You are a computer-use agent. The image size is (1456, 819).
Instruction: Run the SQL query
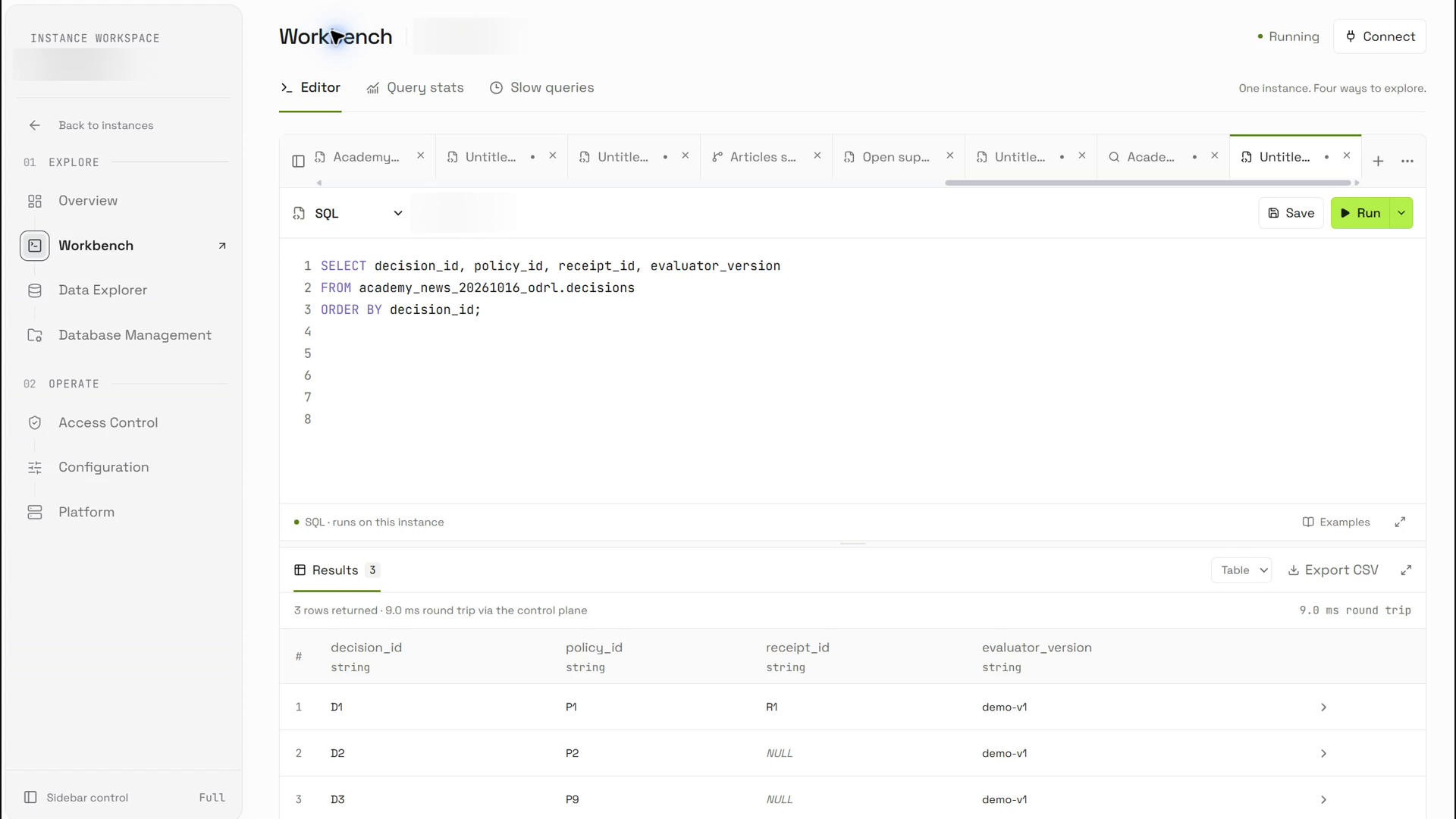point(1360,213)
